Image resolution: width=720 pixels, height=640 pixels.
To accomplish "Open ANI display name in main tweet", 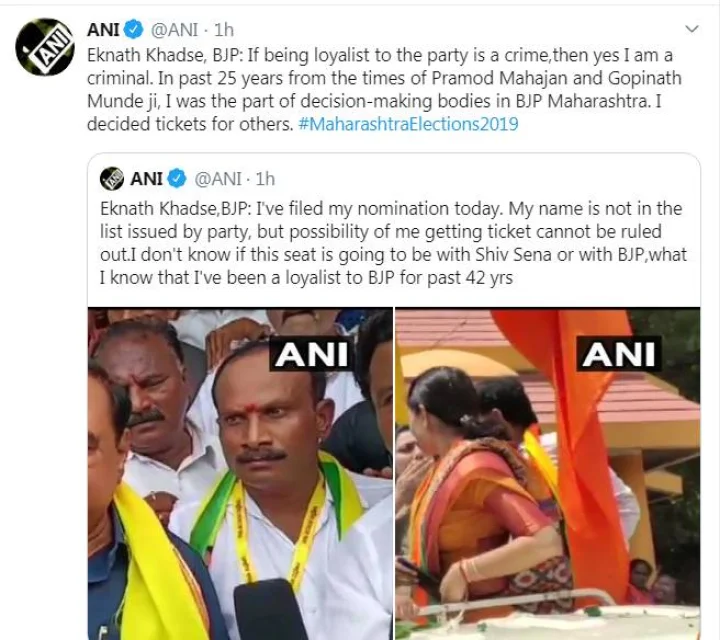I will coord(103,30).
